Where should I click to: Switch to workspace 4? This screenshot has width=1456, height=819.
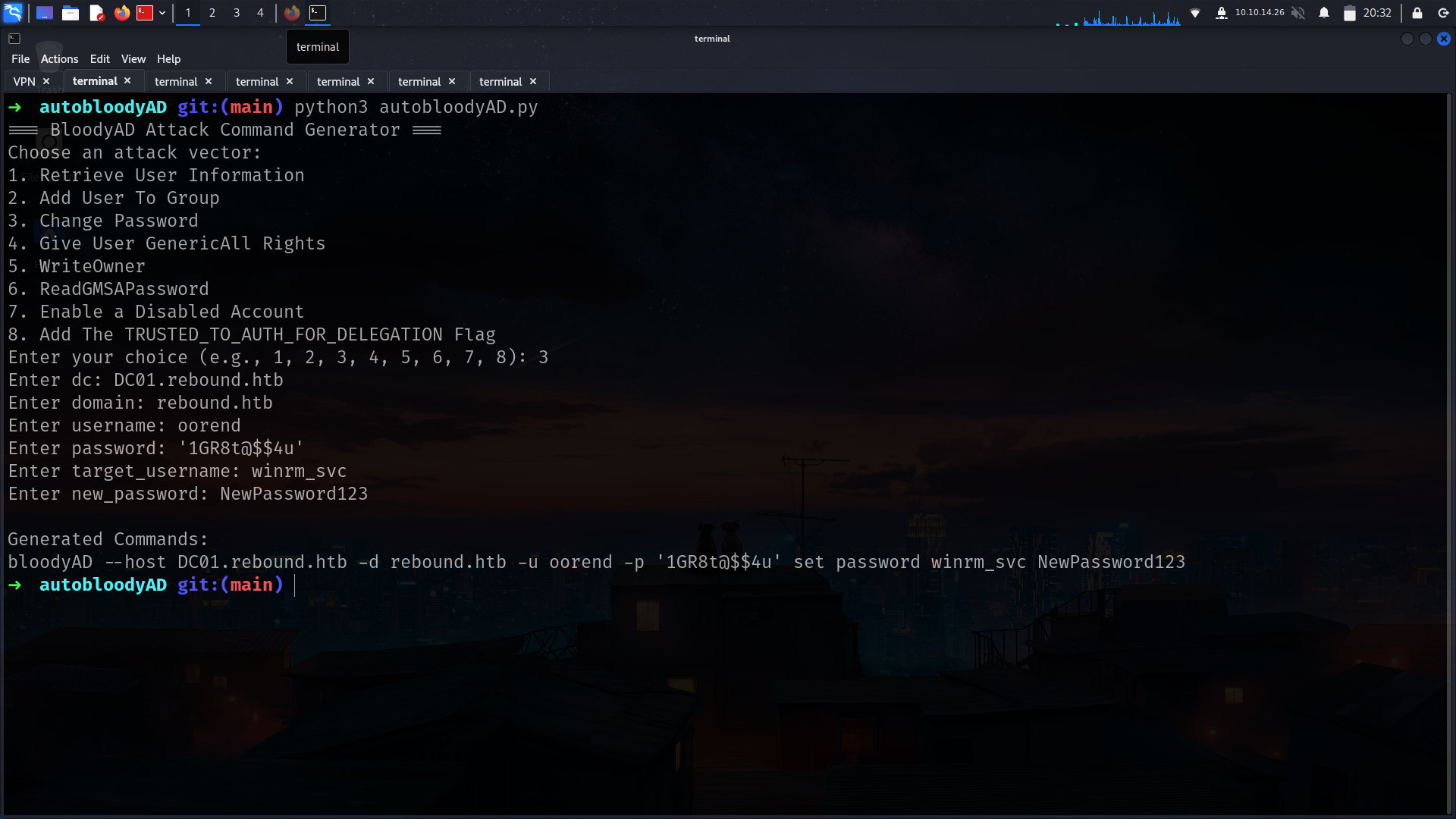pos(260,13)
